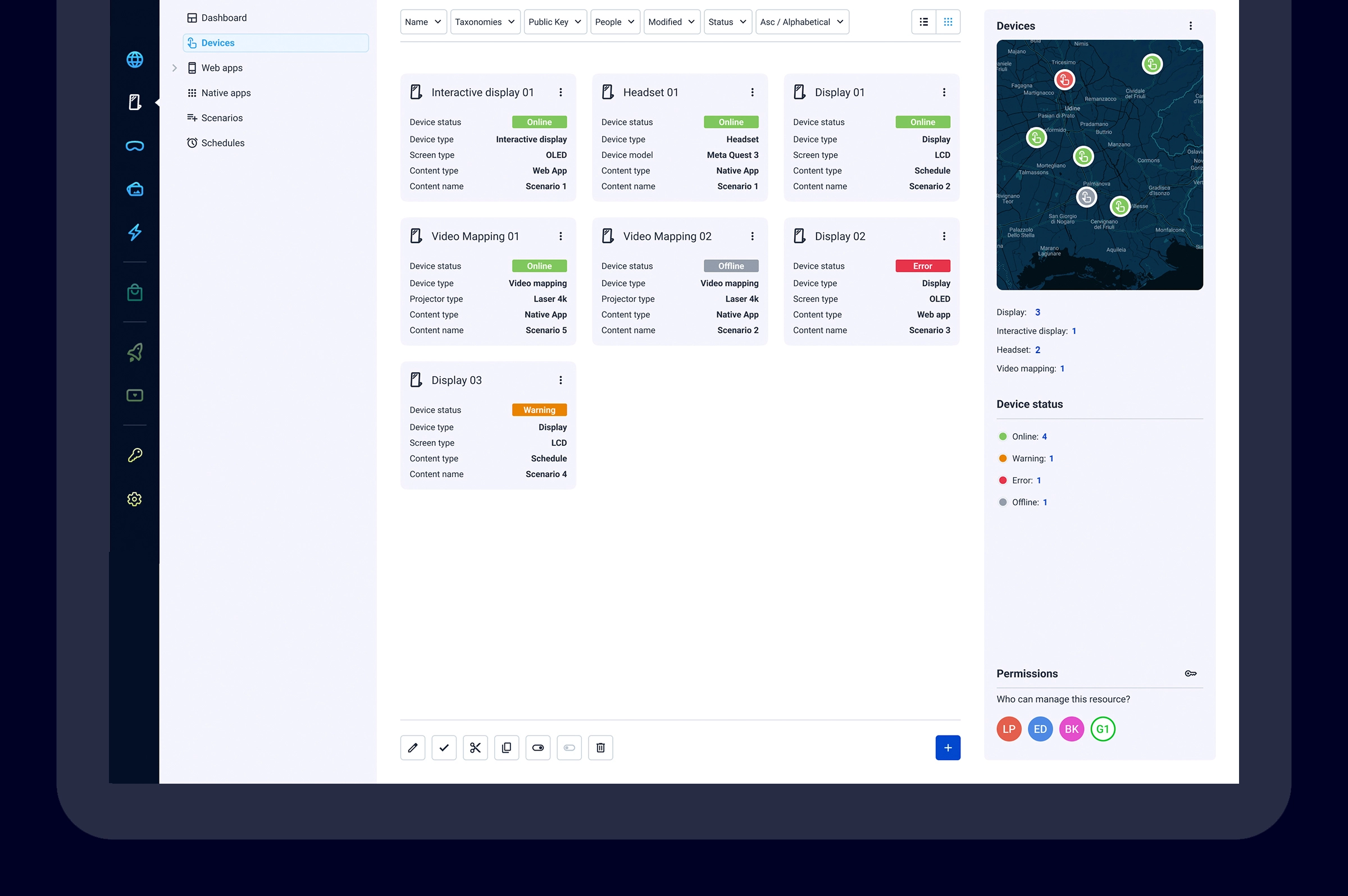Select the ED user avatar in Permissions

(1040, 729)
